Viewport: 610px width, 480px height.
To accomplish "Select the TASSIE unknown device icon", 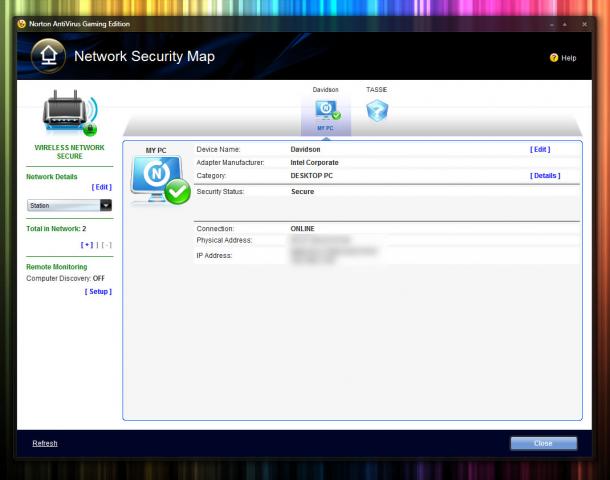I will 377,110.
